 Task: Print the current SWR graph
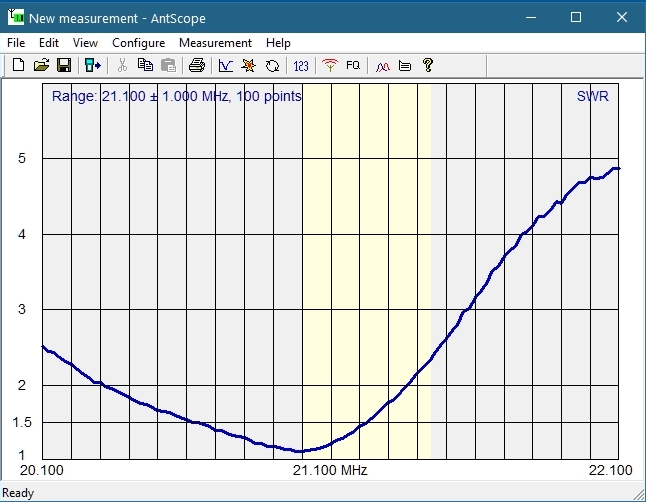[197, 65]
